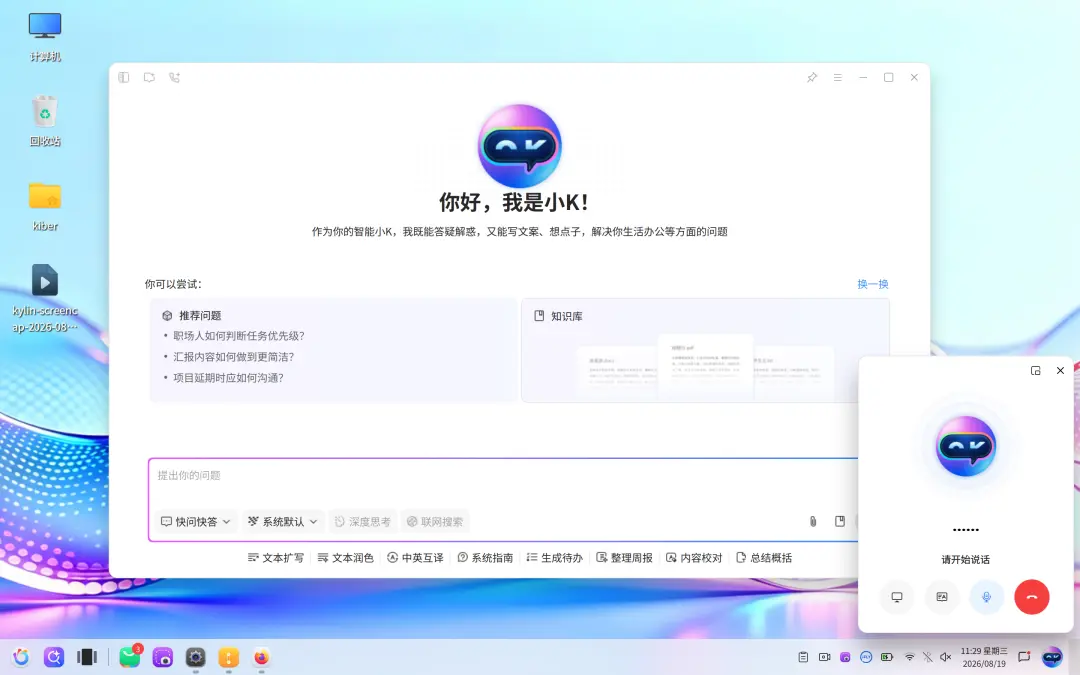This screenshot has height=675, width=1080.
Task: Open the hamburger menu in 小K window
Action: (x=838, y=77)
